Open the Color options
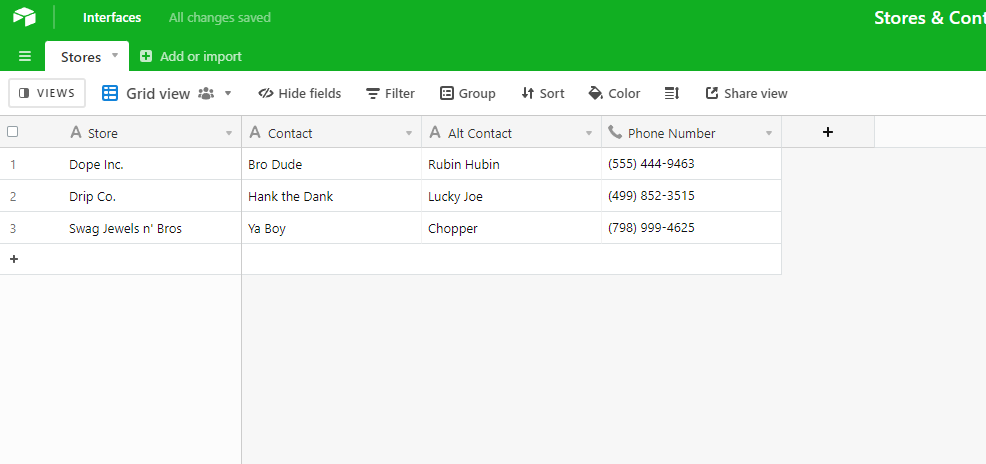Viewport: 986px width, 464px height. coord(614,93)
